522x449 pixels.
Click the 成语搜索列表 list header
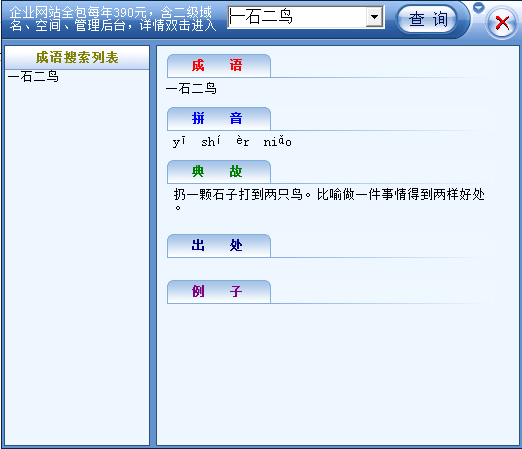click(x=77, y=58)
